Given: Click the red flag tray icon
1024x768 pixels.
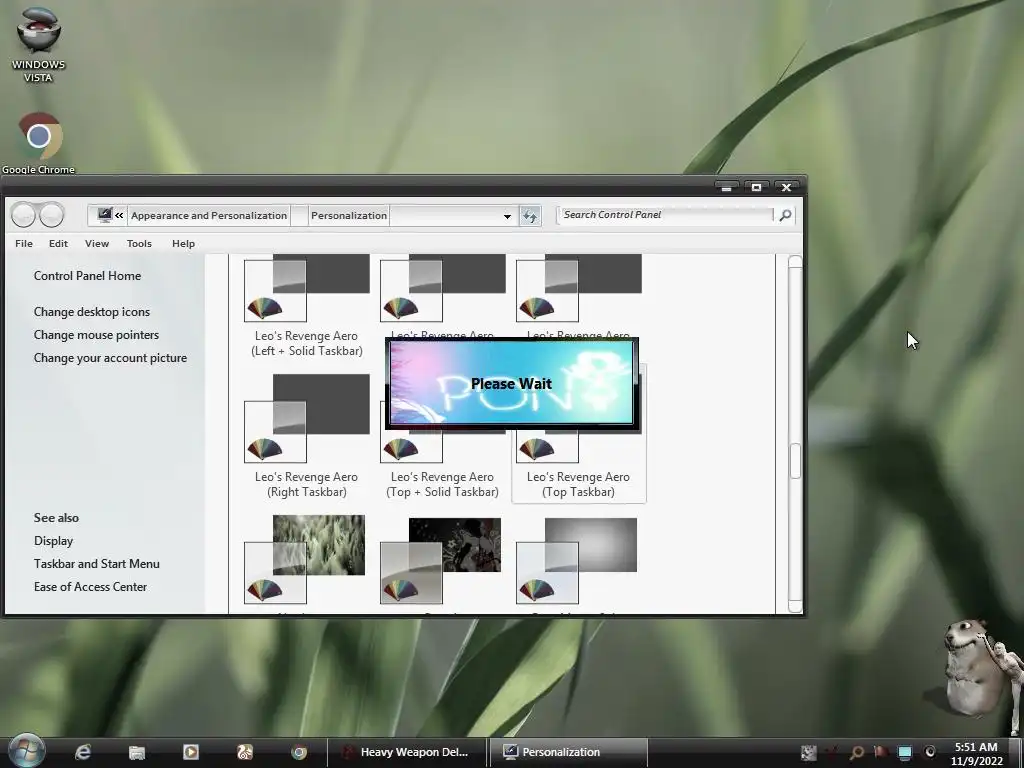Looking at the screenshot, I should (880, 752).
